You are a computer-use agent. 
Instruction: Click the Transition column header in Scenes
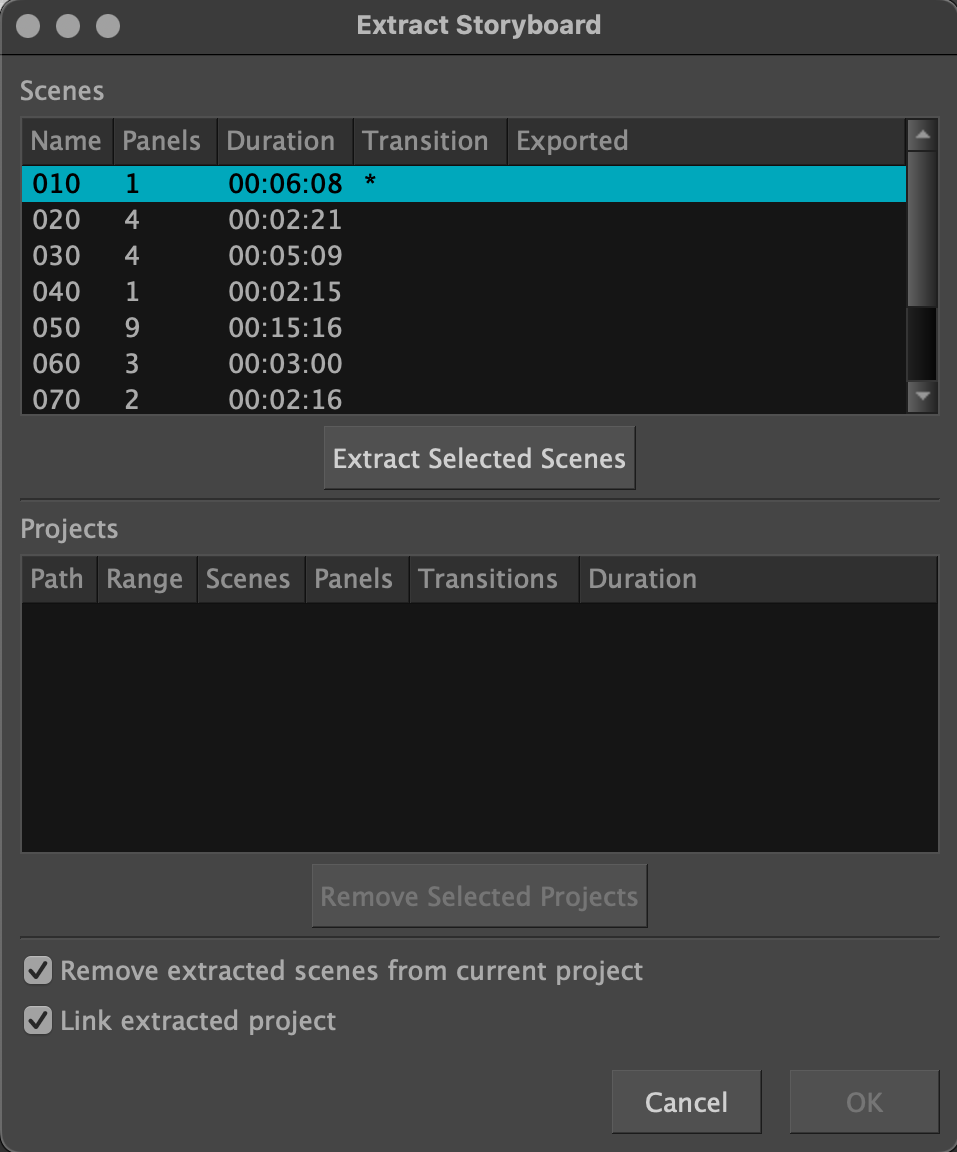click(425, 141)
